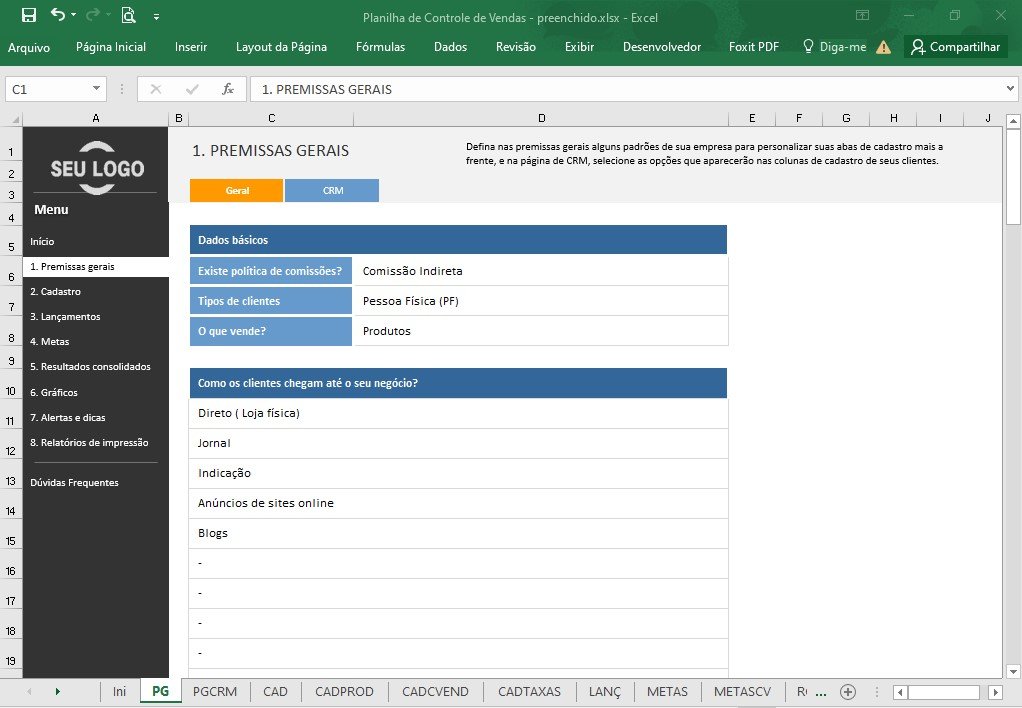Click the vertical scrollbar down arrow
The width and height of the screenshot is (1022, 708).
click(x=1013, y=671)
